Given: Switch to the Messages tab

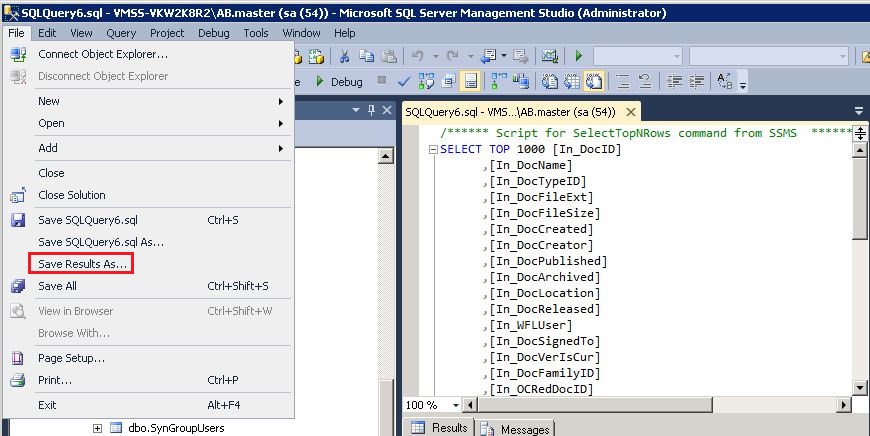Looking at the screenshot, I should coord(514,429).
